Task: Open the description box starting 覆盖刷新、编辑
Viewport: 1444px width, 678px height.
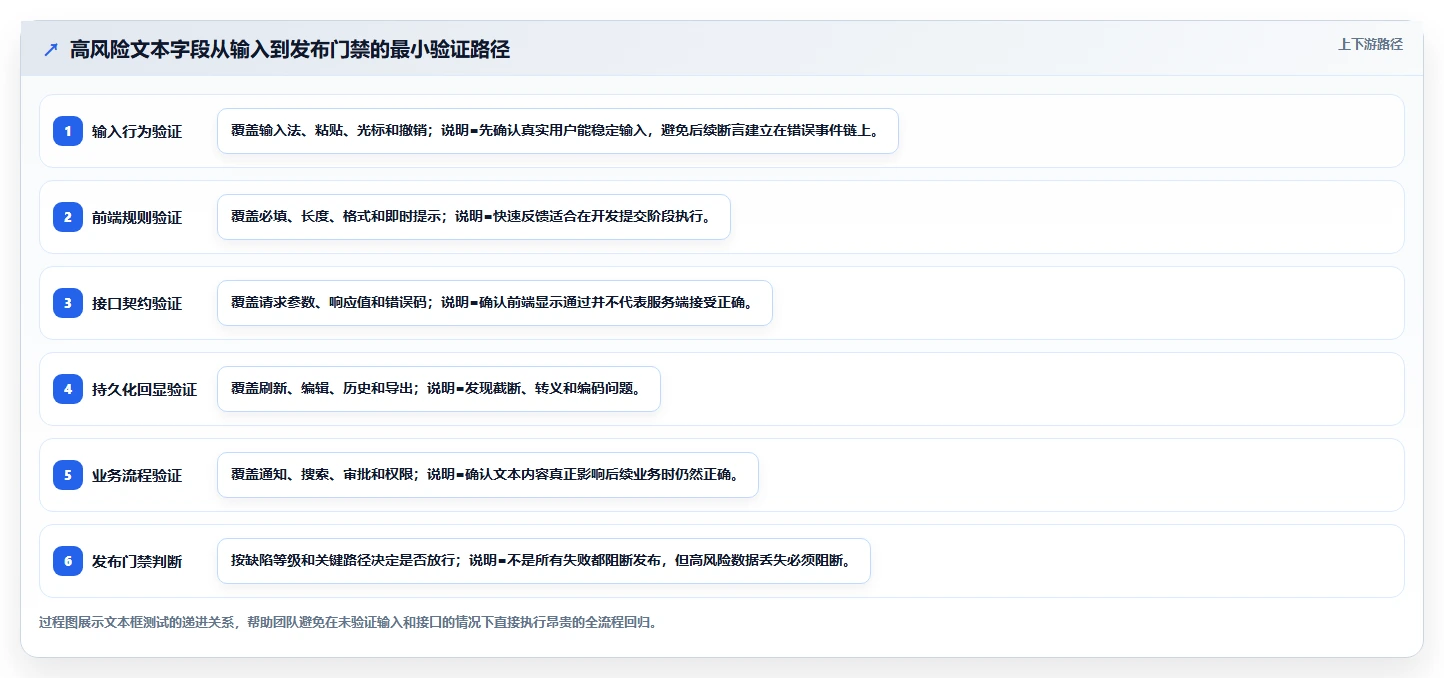Action: coord(439,389)
